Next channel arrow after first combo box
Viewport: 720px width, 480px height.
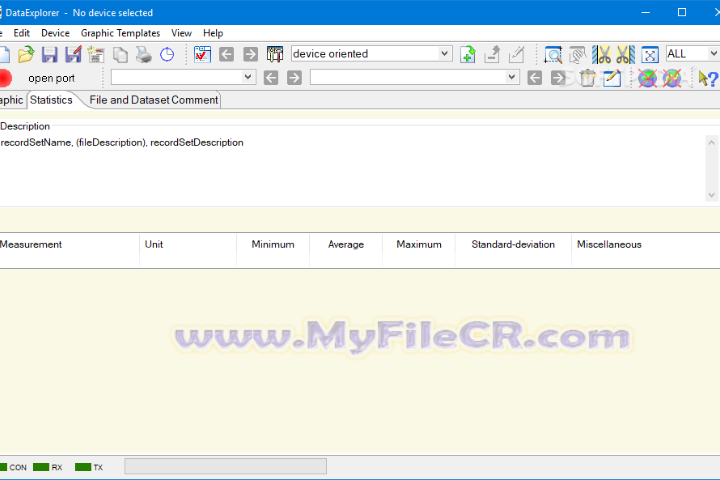pyautogui.click(x=294, y=78)
